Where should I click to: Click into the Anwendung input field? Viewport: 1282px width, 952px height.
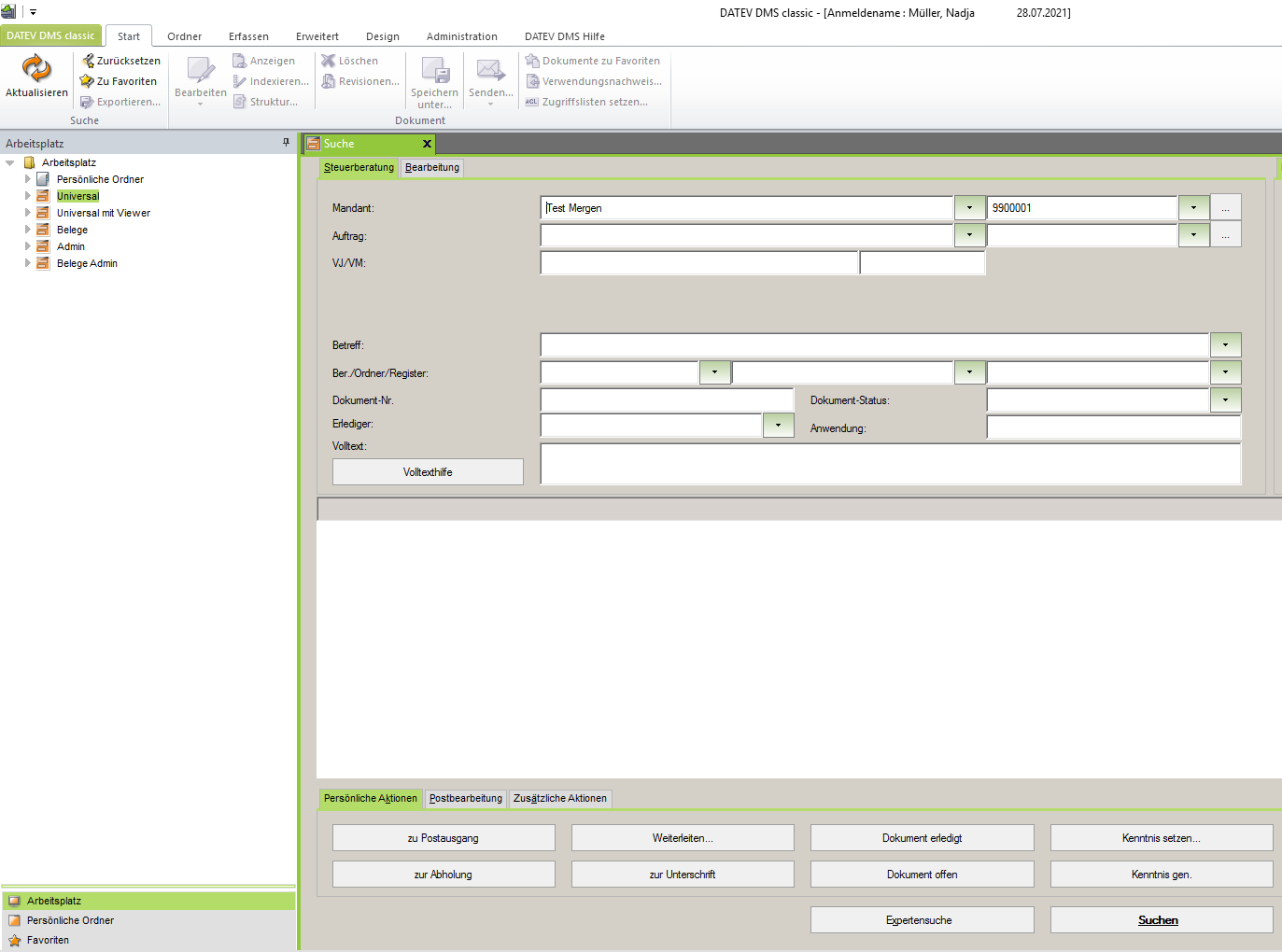(x=1114, y=428)
